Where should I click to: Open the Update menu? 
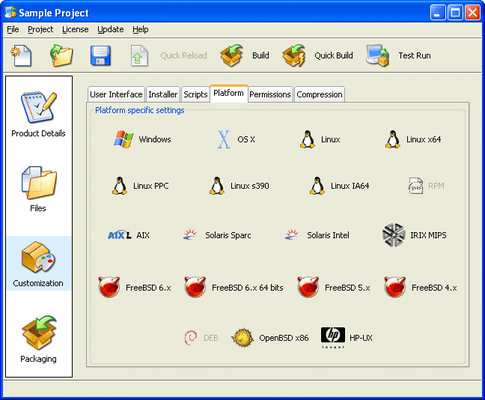point(111,30)
